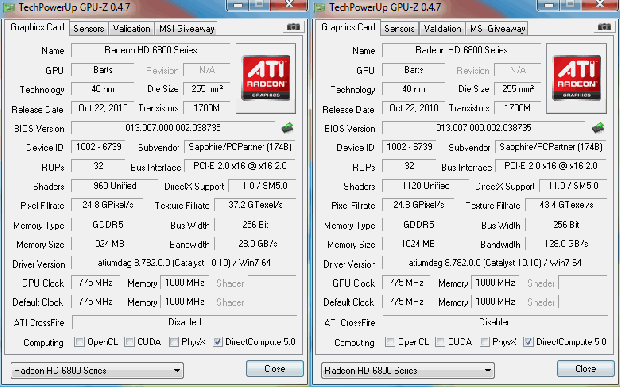Switch to Sensors tab in left window

click(89, 28)
